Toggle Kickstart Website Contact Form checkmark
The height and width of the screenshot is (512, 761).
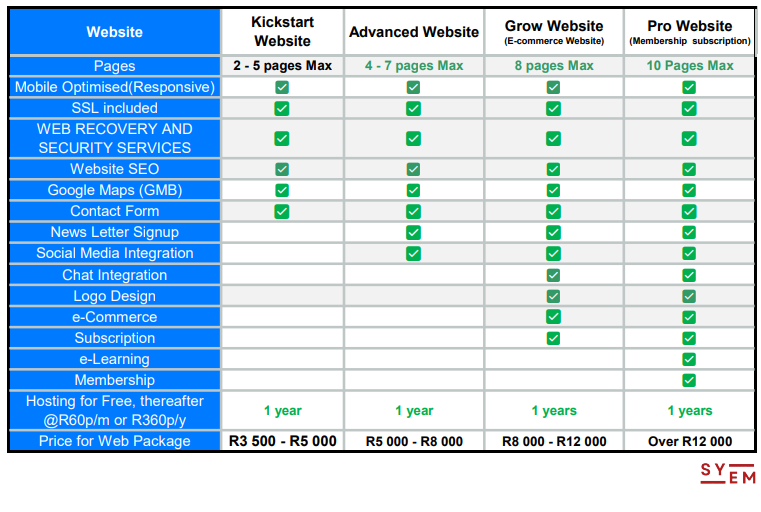282,211
